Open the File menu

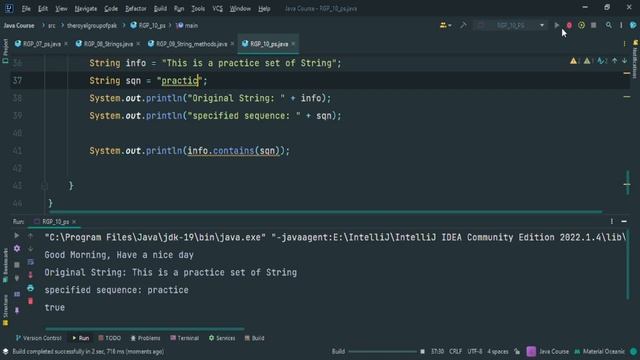[x=26, y=9]
